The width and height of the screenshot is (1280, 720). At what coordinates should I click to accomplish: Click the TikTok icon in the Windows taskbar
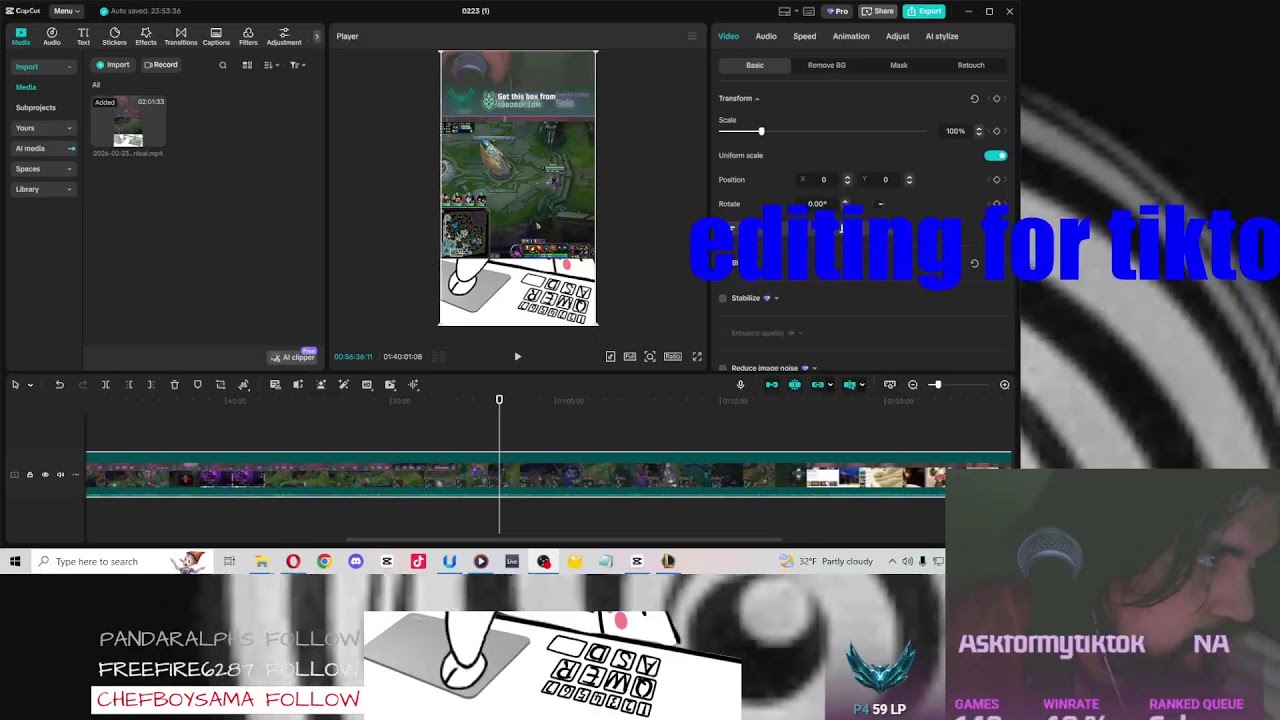[418, 561]
